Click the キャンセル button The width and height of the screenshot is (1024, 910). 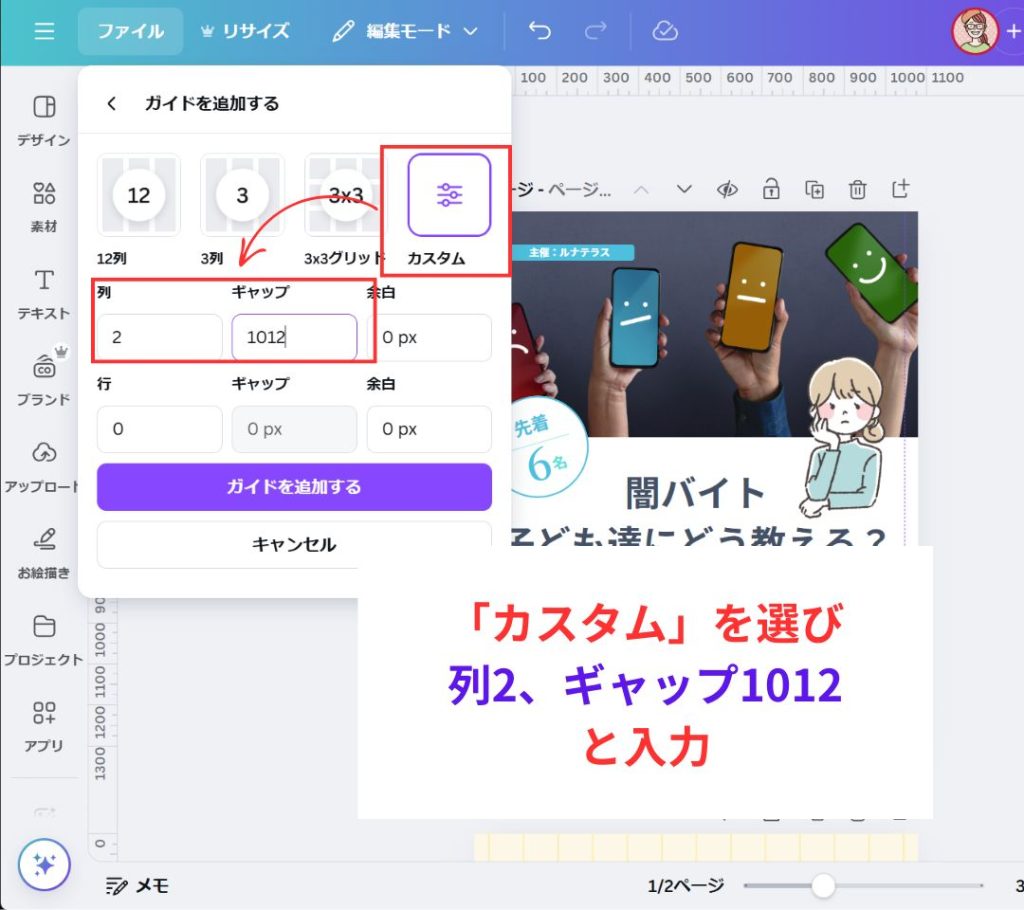[x=294, y=545]
